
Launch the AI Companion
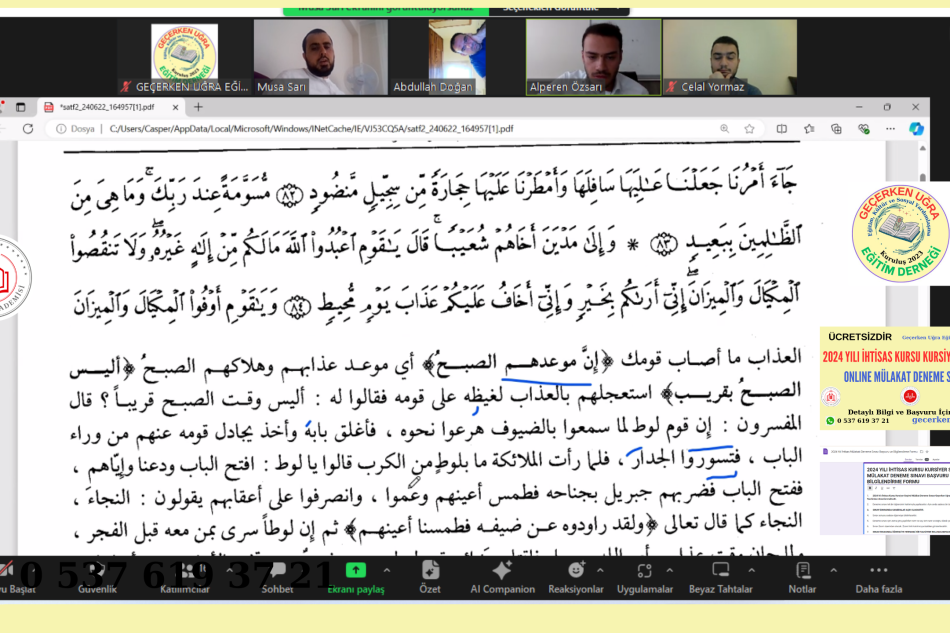[x=502, y=570]
